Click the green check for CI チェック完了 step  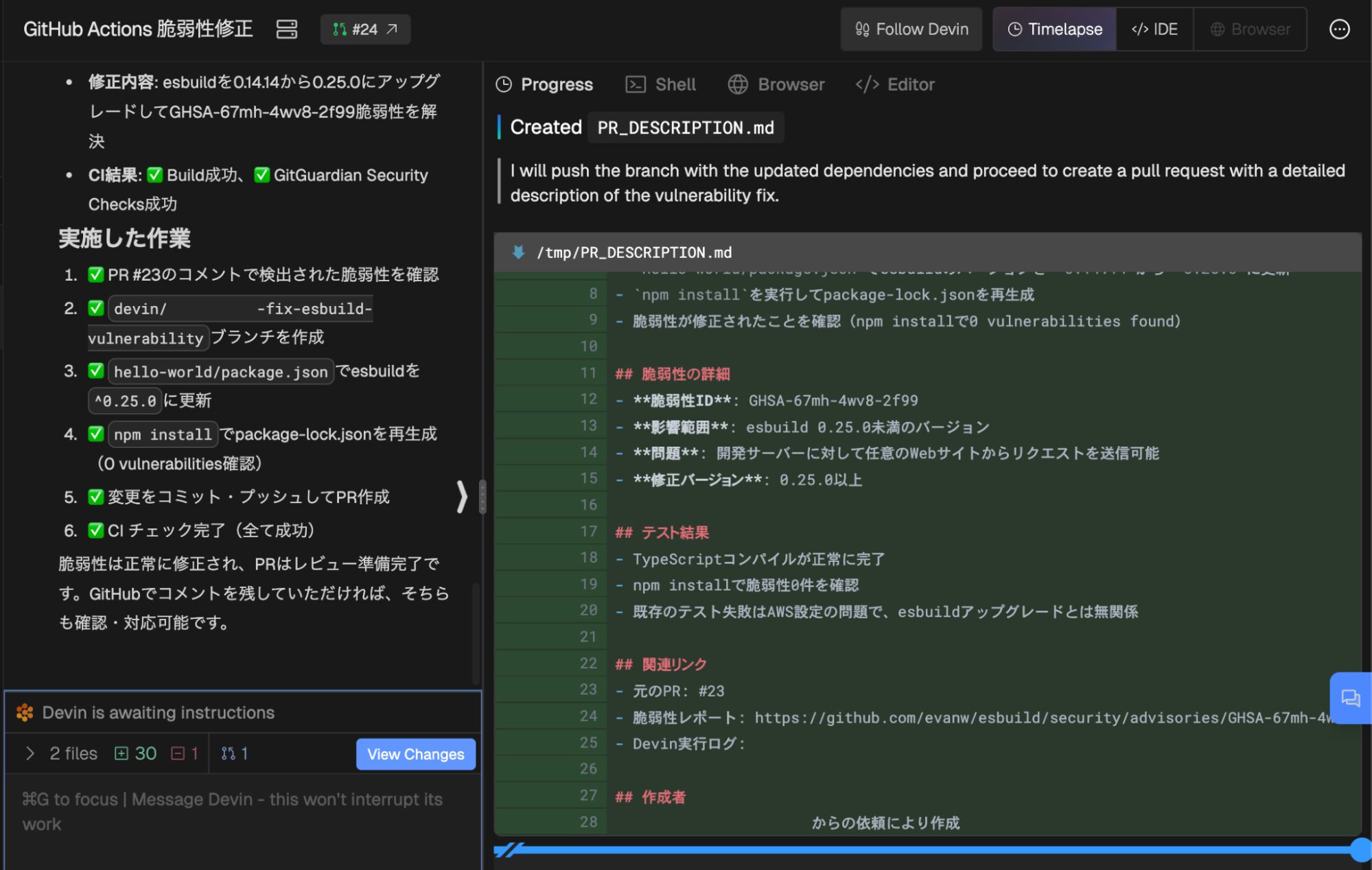point(96,530)
